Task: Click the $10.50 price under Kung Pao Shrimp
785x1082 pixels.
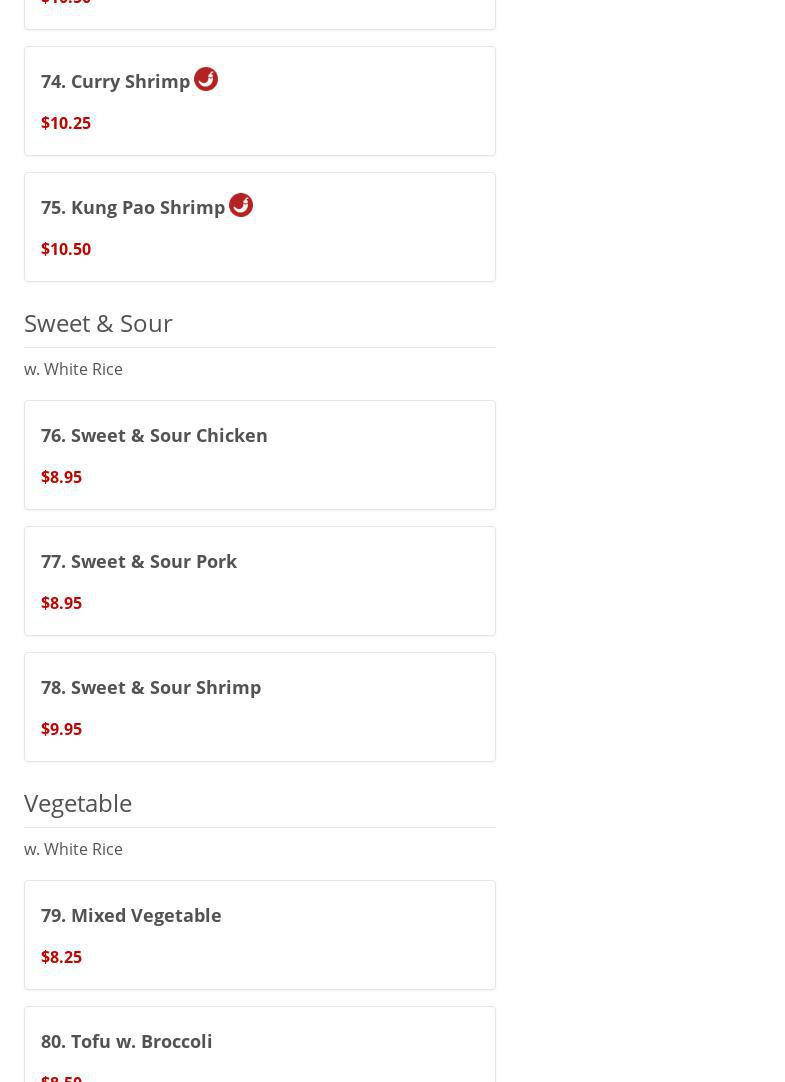Action: [x=66, y=249]
